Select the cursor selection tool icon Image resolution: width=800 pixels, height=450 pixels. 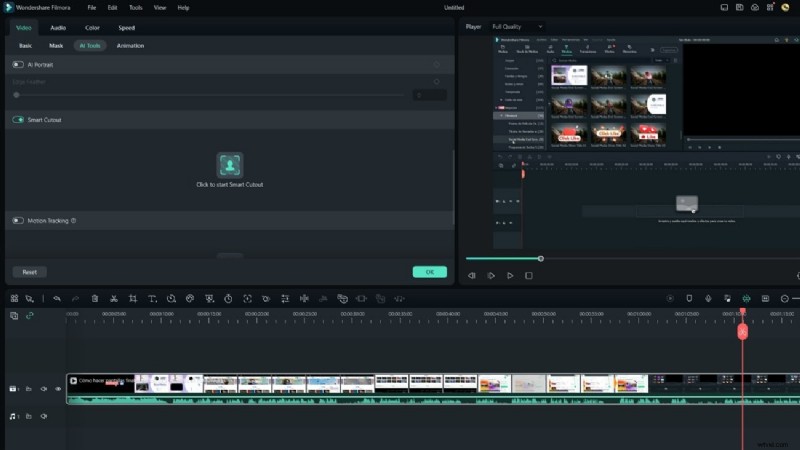tap(30, 298)
